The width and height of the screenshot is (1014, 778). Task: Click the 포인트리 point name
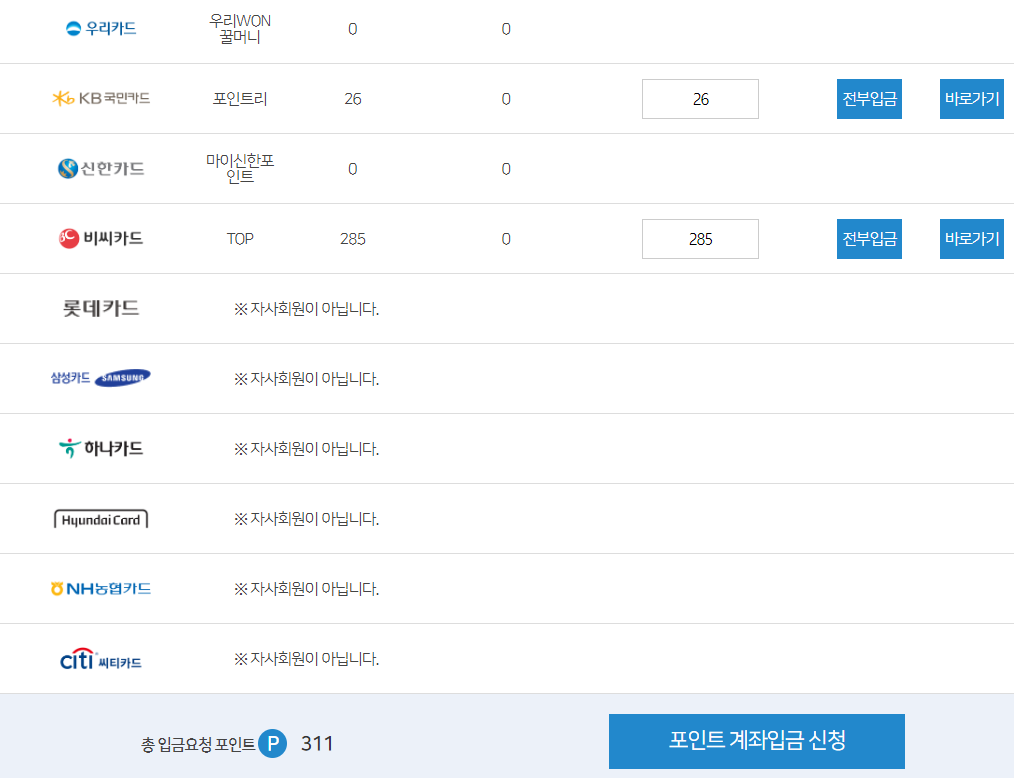click(x=240, y=99)
